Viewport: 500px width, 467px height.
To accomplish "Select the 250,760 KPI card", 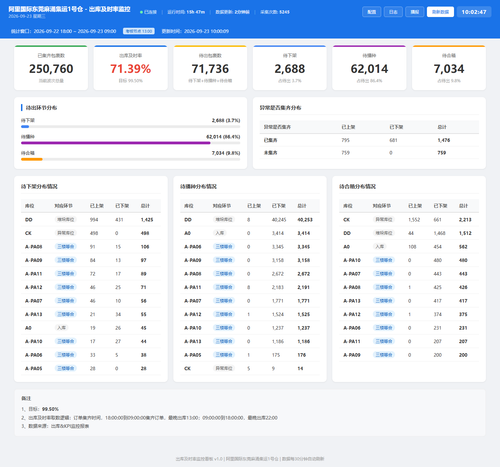I will click(x=51, y=68).
